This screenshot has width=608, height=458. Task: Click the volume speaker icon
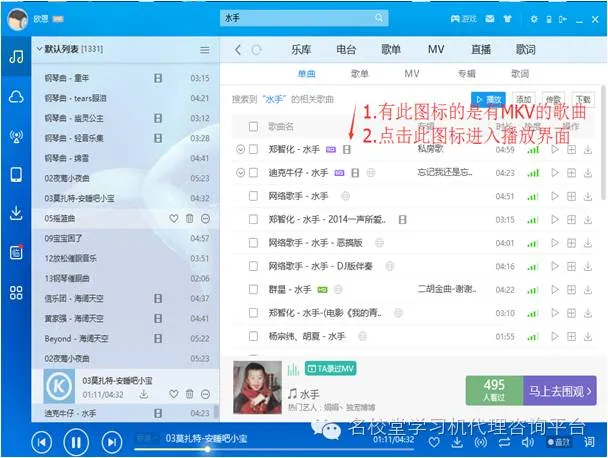point(528,442)
